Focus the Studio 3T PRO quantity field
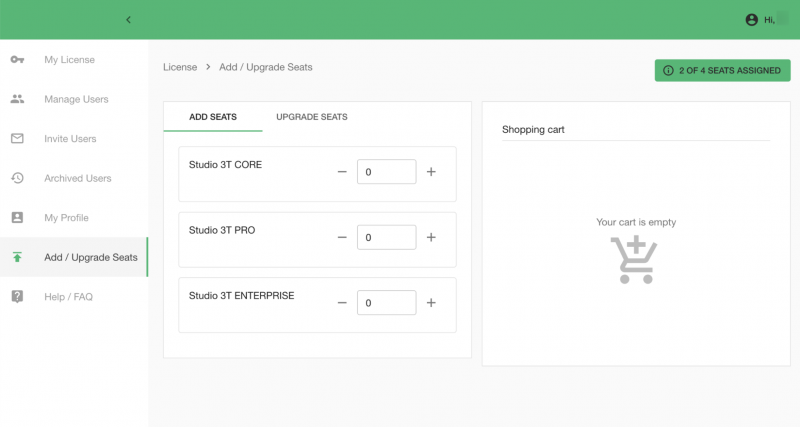The image size is (800, 427). [x=386, y=237]
